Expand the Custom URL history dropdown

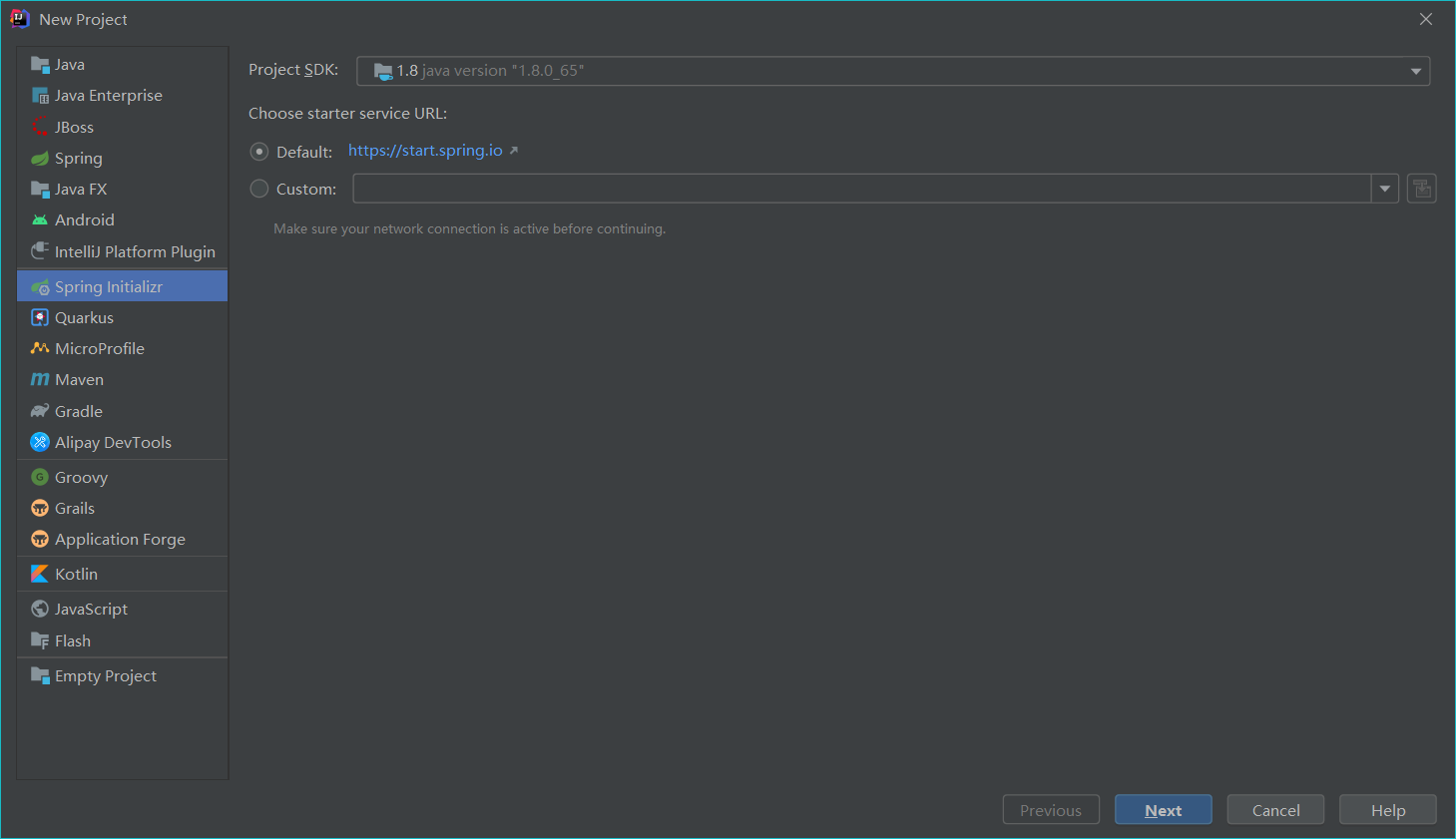tap(1385, 188)
